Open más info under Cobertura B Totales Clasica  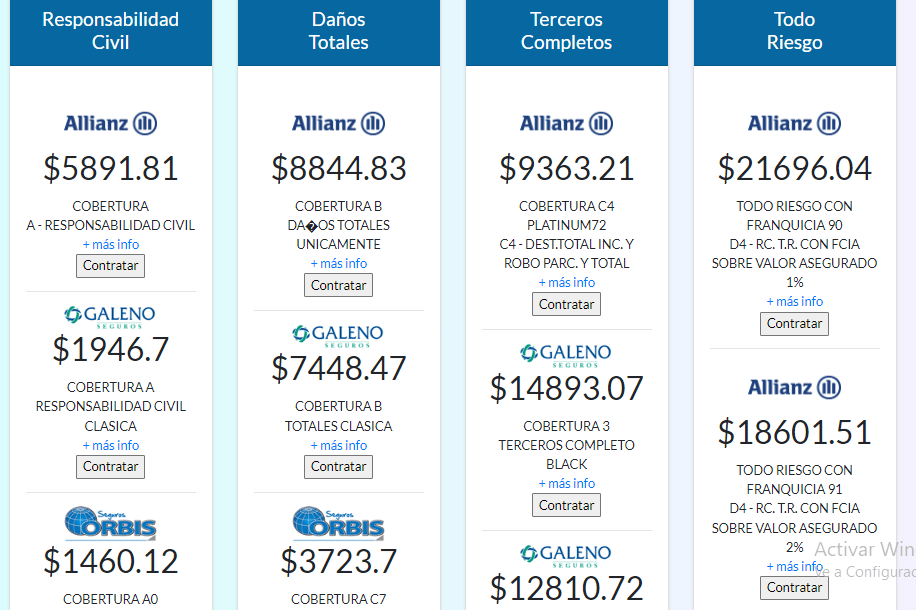pyautogui.click(x=338, y=445)
